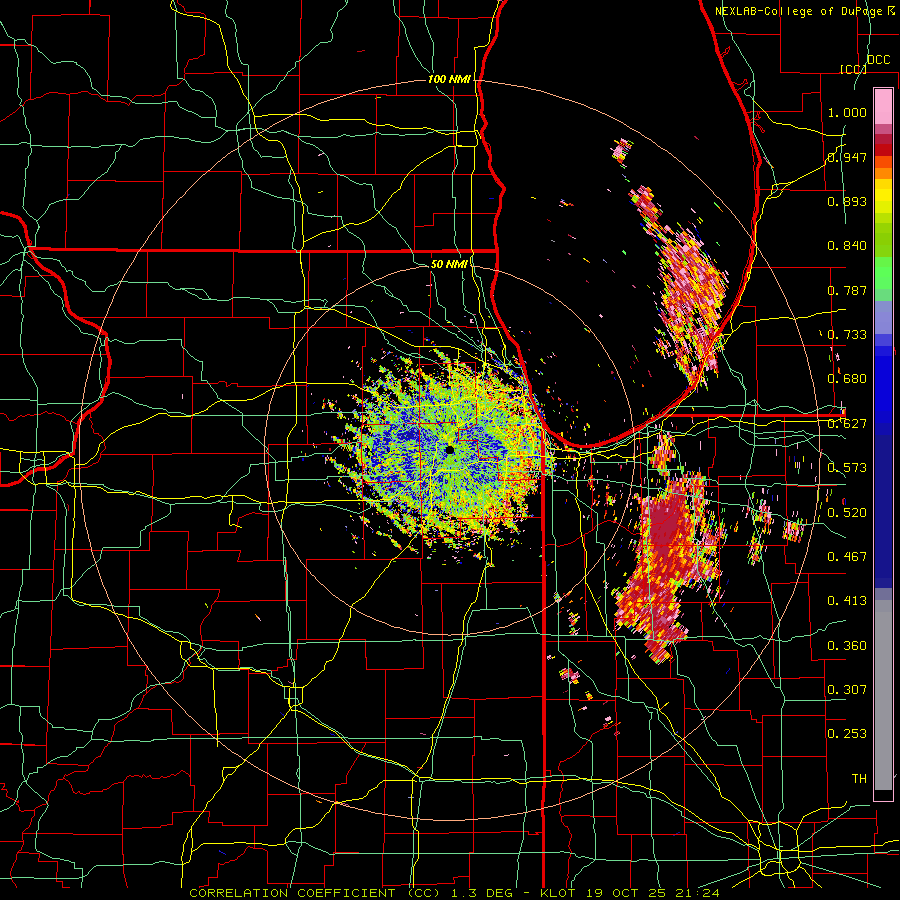Click the 0.733 legend value
The width and height of the screenshot is (900, 900).
[847, 335]
